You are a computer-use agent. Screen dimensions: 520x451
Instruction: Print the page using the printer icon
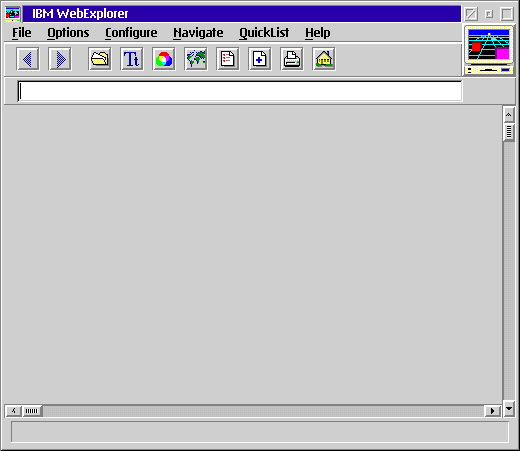point(292,59)
